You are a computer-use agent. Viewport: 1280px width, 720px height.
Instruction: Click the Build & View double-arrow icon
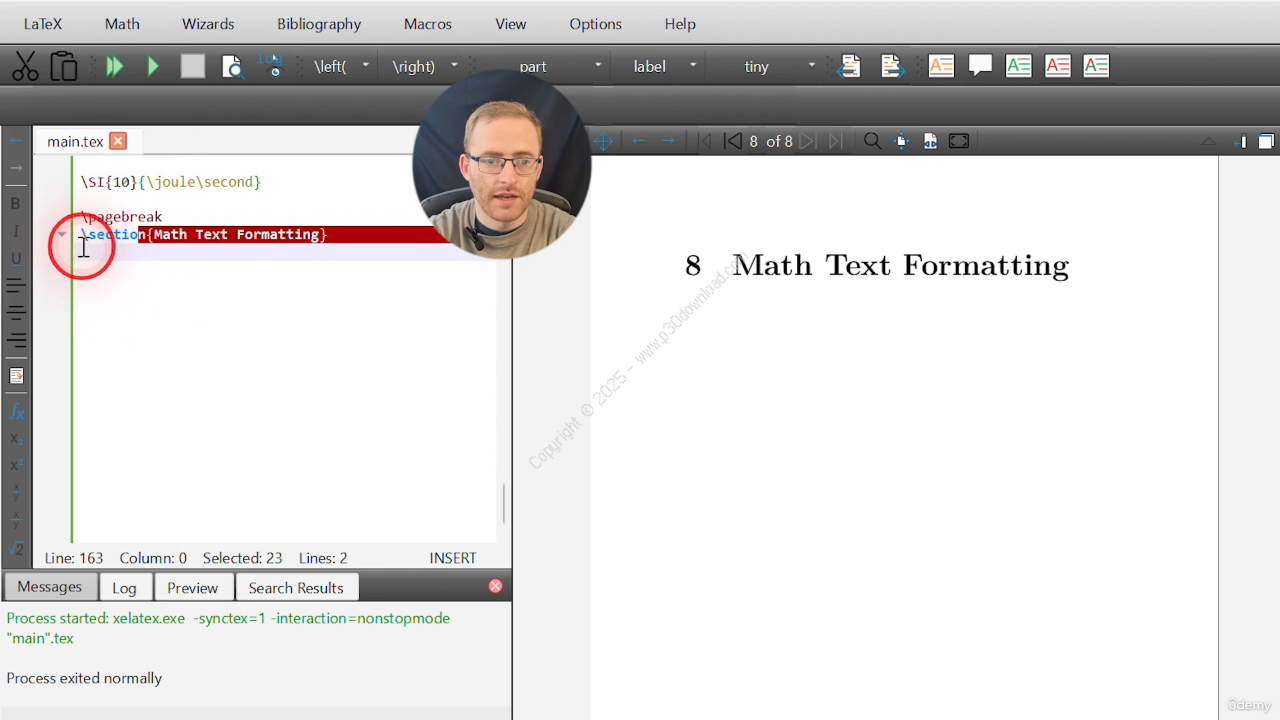pyautogui.click(x=114, y=67)
